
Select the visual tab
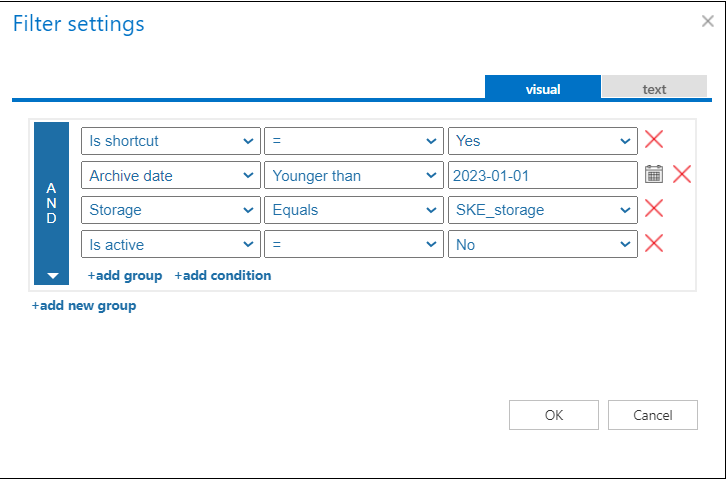tap(543, 89)
